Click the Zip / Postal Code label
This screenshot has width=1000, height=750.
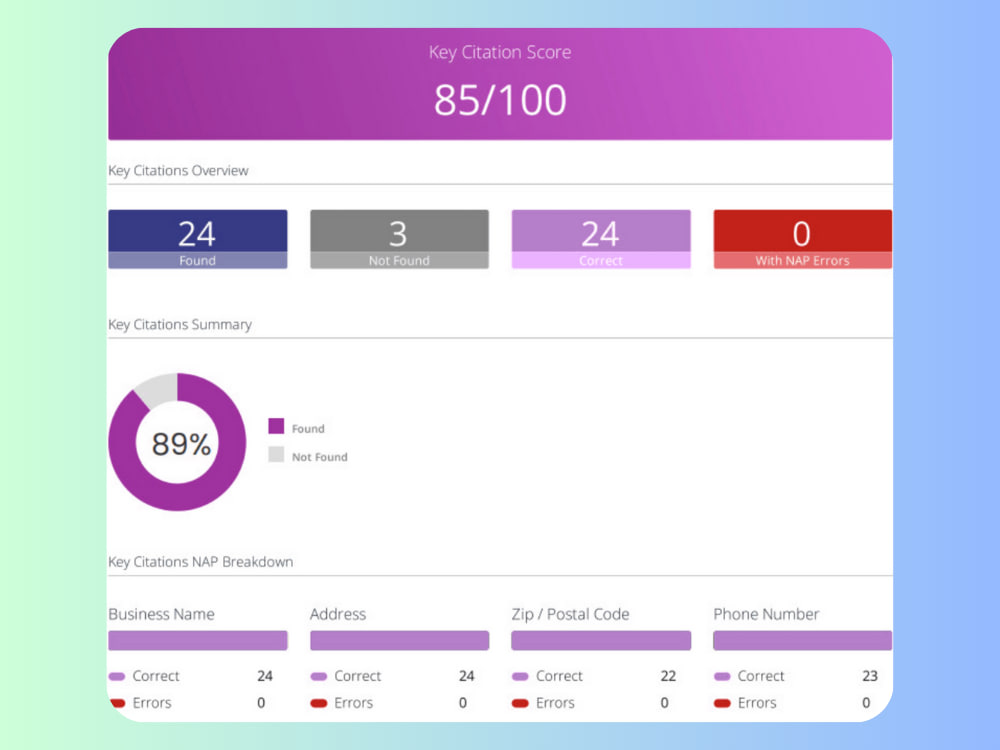pyautogui.click(x=570, y=614)
